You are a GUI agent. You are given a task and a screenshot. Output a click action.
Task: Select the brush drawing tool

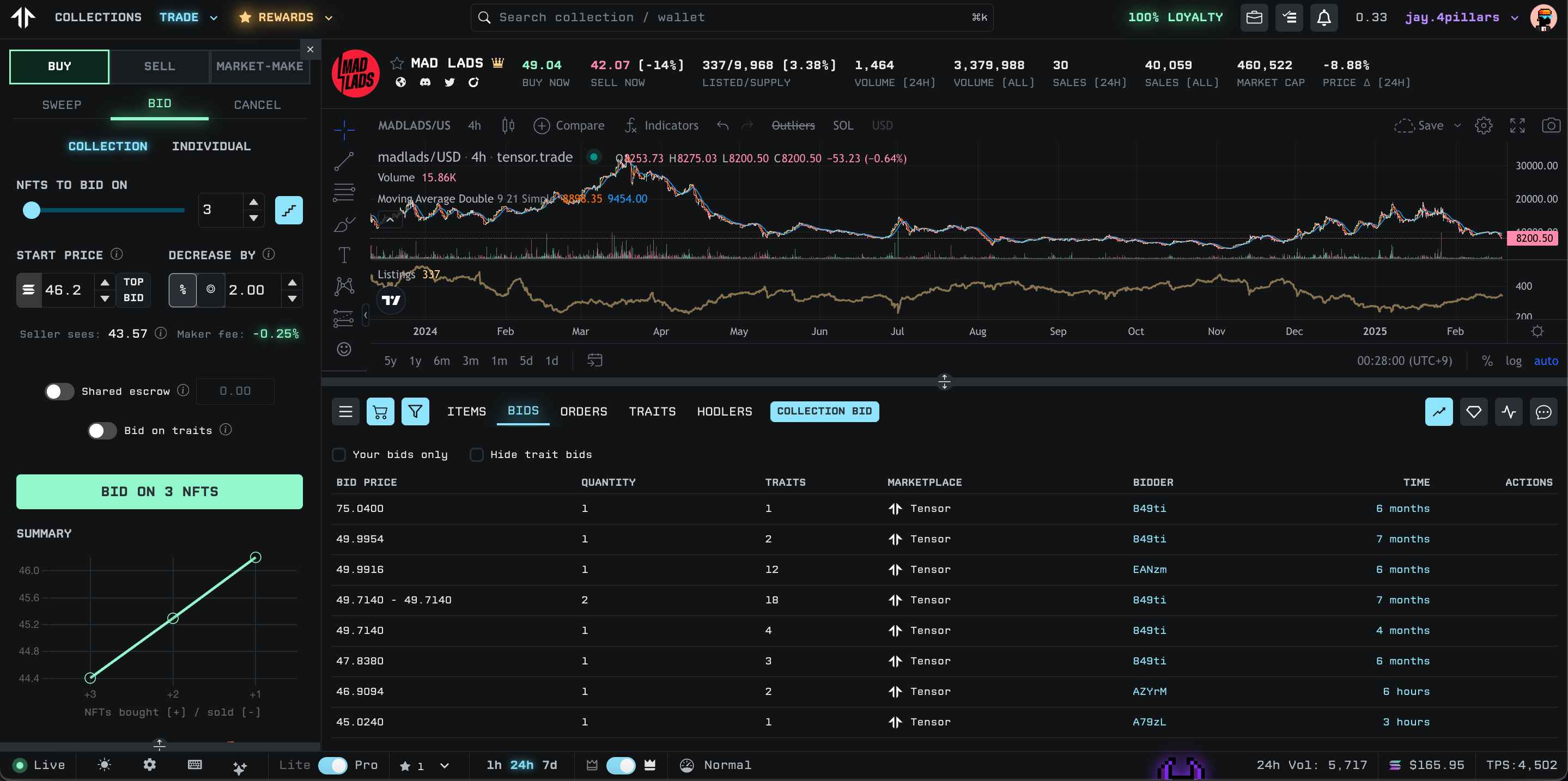(x=344, y=225)
